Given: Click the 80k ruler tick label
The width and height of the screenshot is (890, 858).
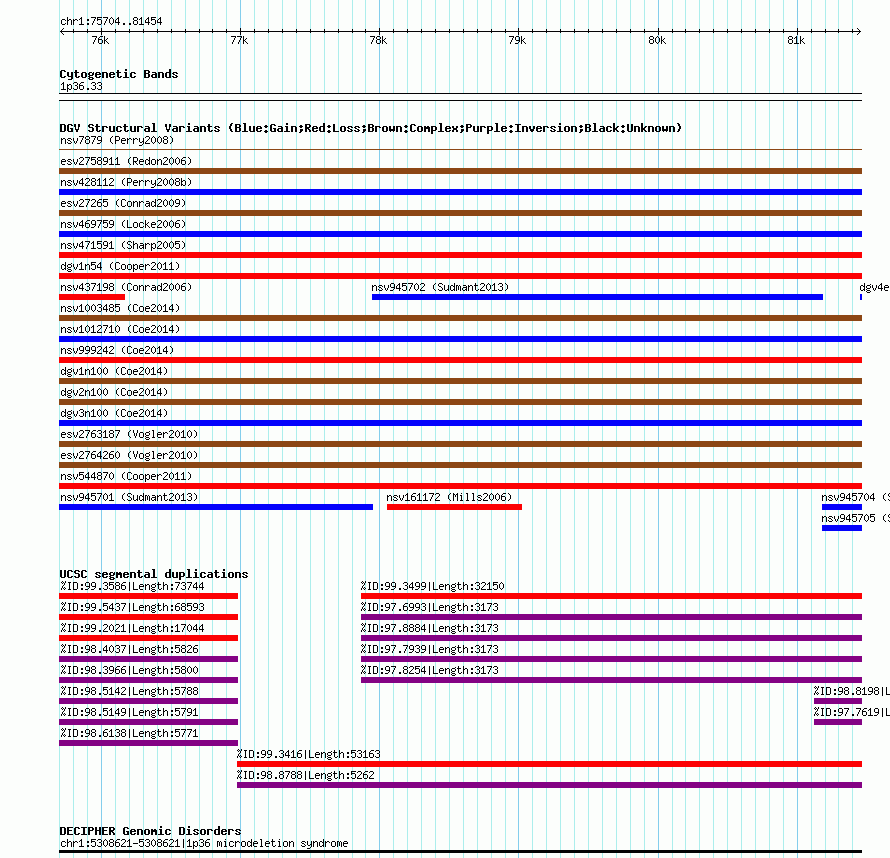Looking at the screenshot, I should (x=657, y=40).
